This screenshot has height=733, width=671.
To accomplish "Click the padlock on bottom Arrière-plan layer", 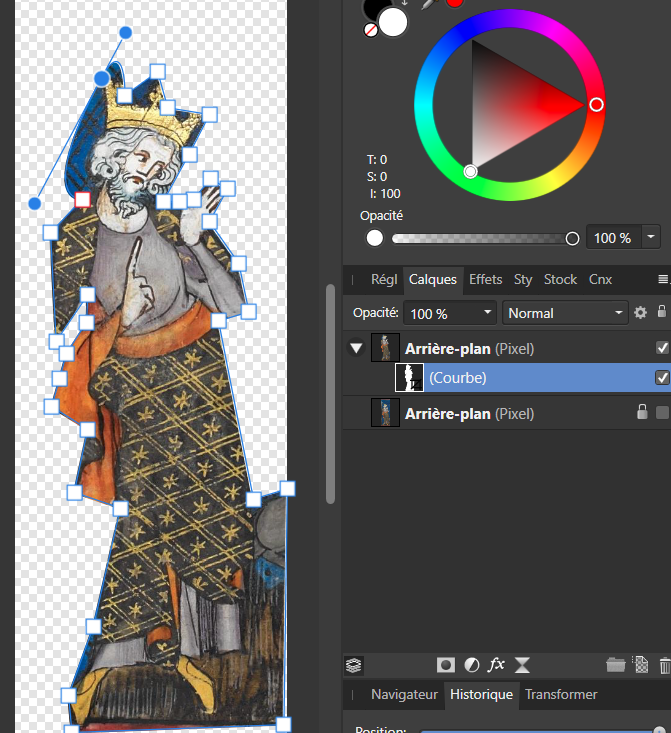I will click(642, 412).
